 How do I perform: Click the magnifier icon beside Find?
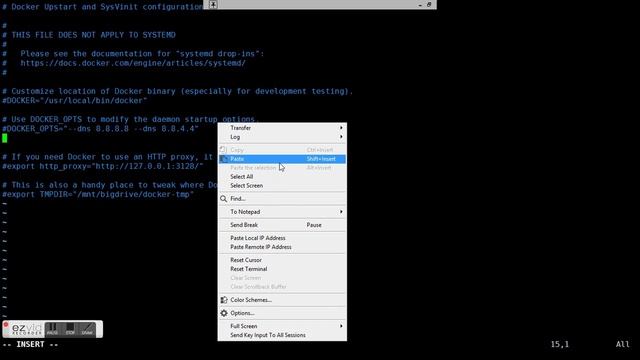(x=223, y=199)
